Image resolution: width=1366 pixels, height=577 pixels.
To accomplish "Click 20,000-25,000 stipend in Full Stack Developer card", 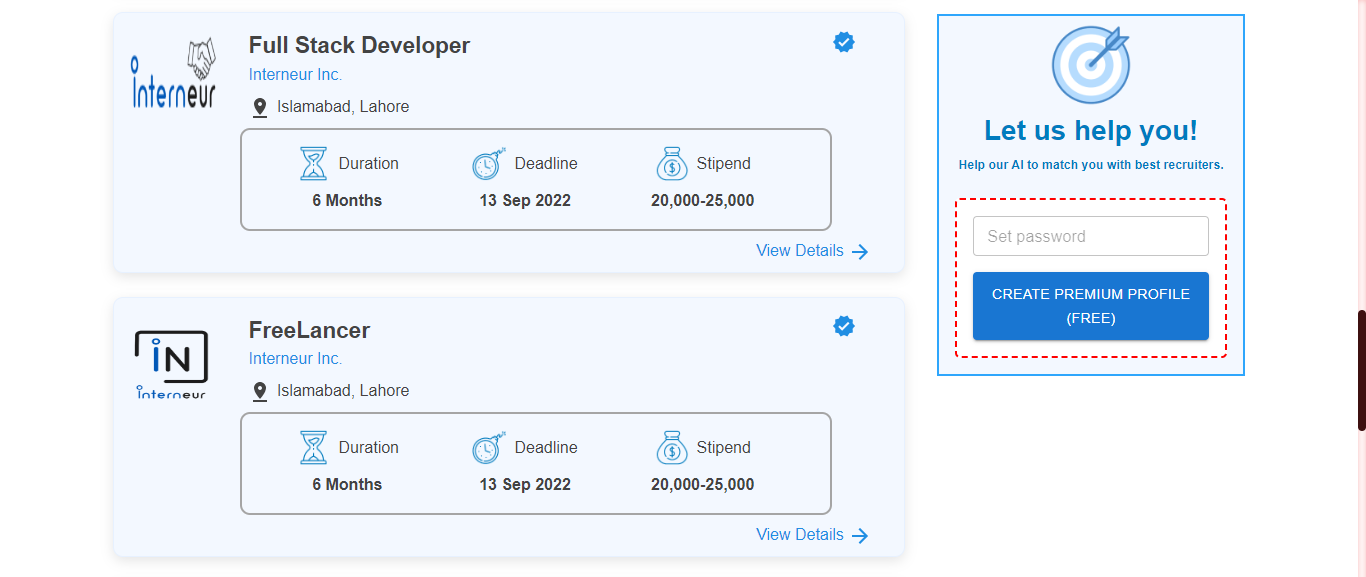I will (703, 200).
